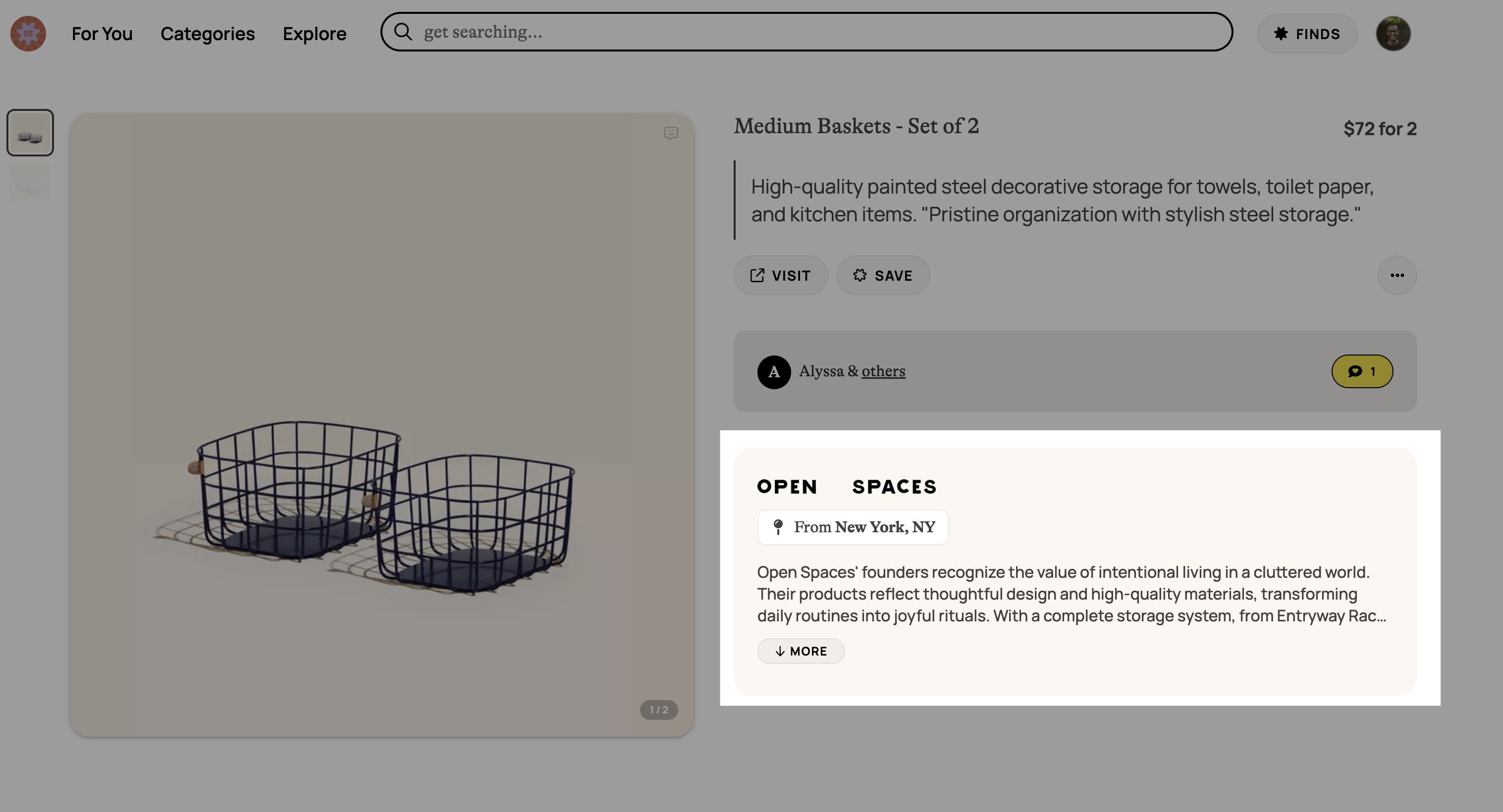Open the three-dot more options menu
Viewport: 1503px width, 812px height.
(x=1397, y=275)
